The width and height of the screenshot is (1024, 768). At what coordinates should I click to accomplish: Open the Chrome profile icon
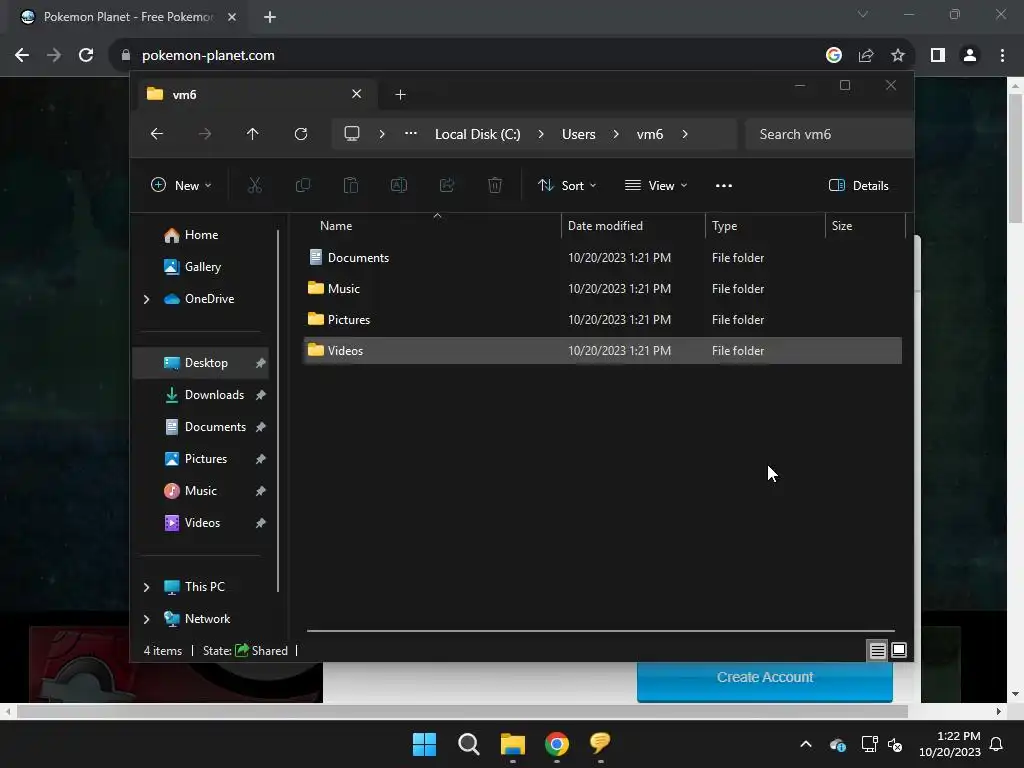970,56
